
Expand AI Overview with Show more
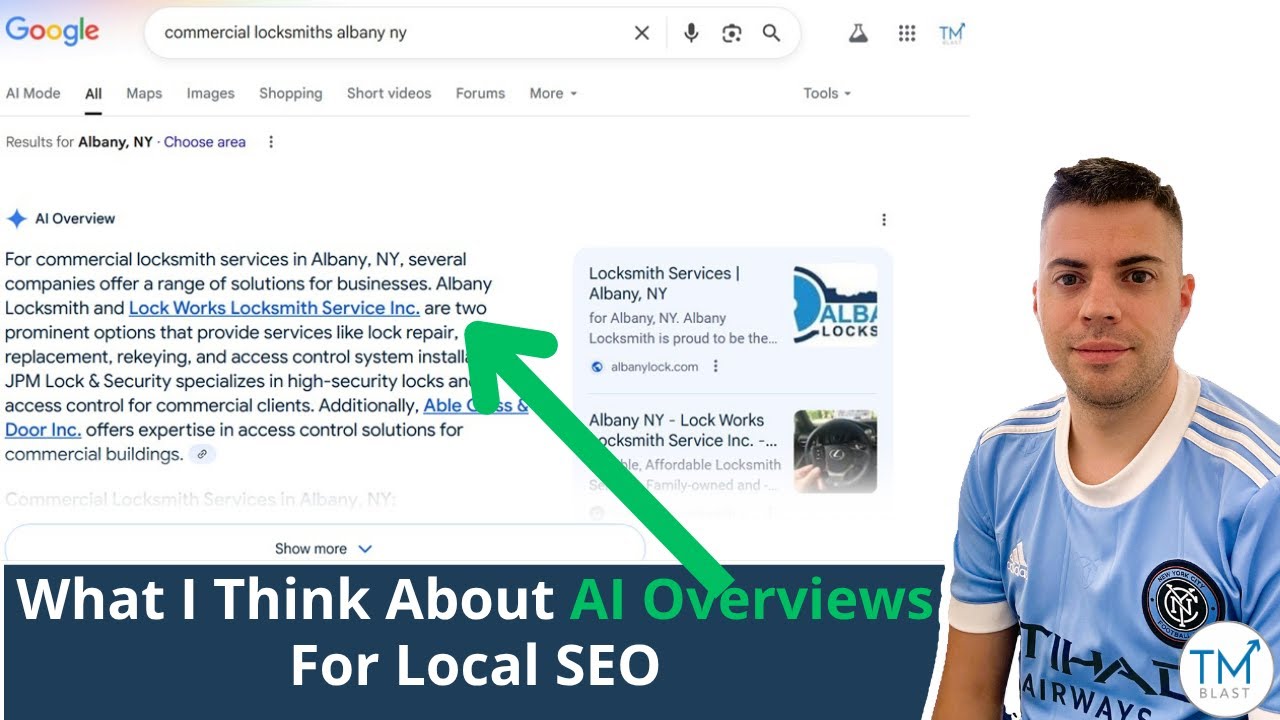pyautogui.click(x=325, y=548)
